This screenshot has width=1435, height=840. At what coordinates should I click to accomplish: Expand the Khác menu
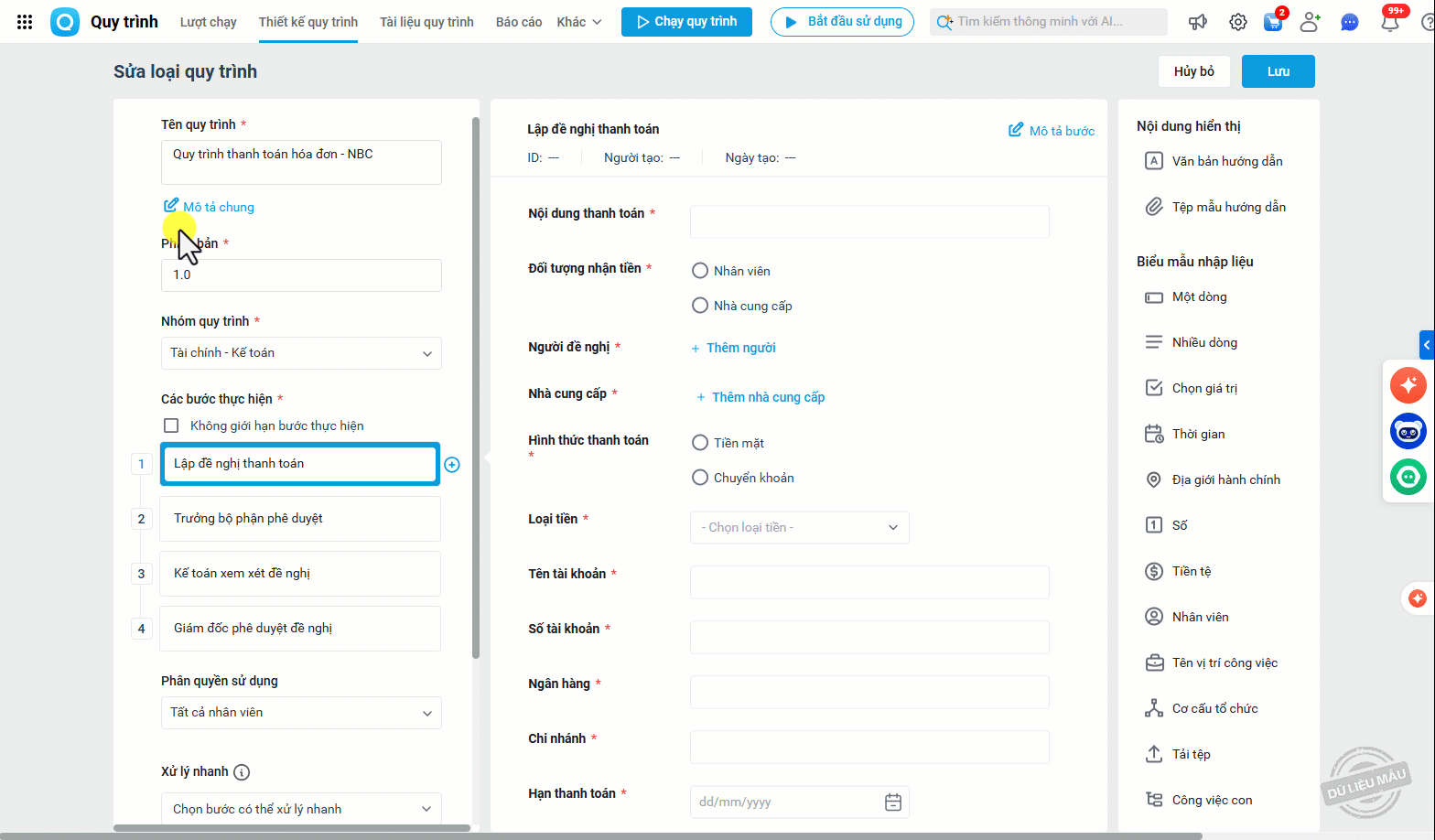579,22
